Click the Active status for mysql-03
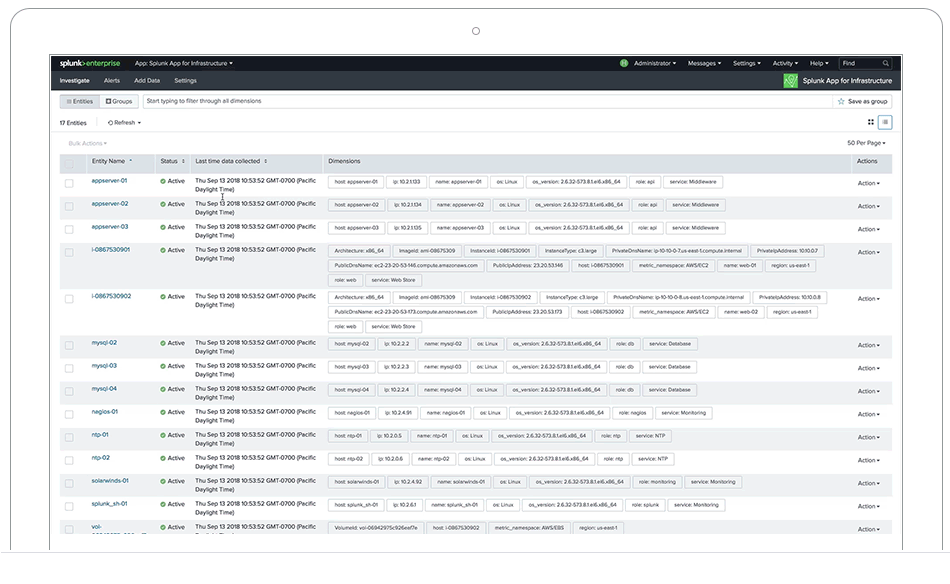 click(x=173, y=366)
